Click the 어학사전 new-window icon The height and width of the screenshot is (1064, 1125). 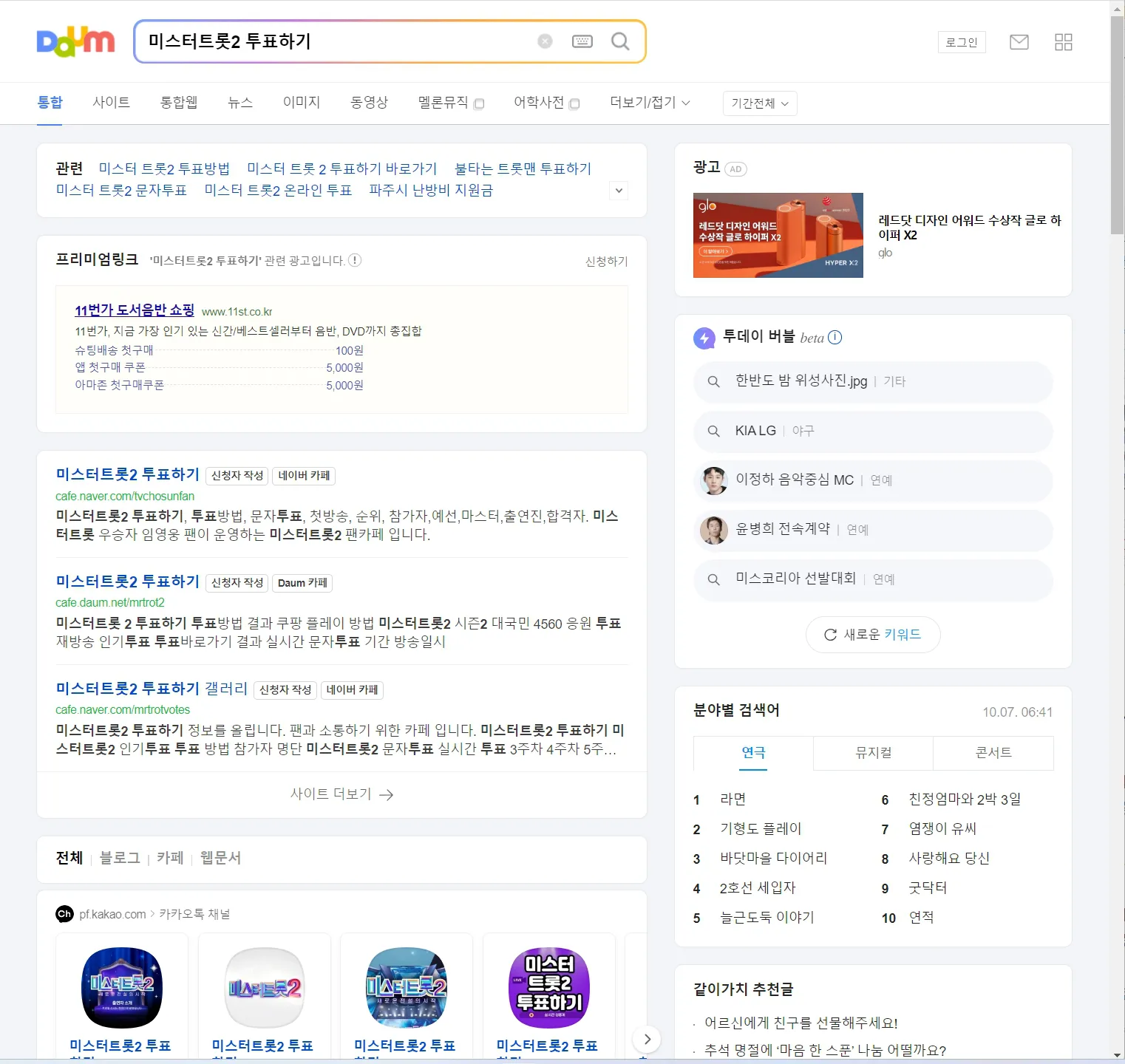tap(574, 103)
